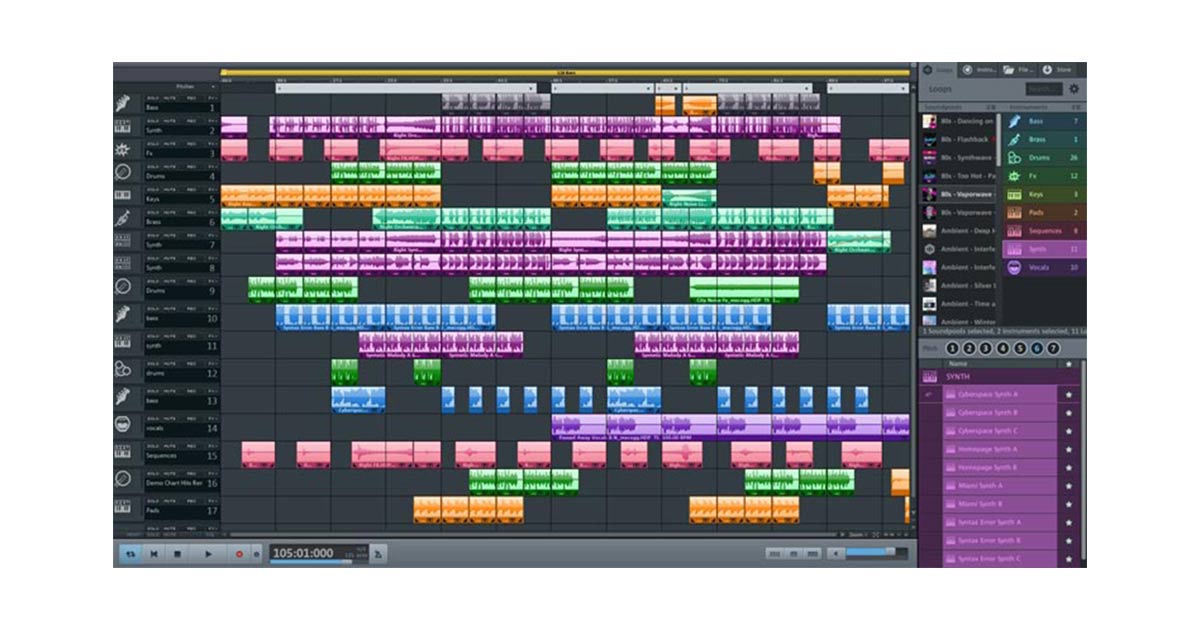The height and width of the screenshot is (630, 1200).
Task: Open the FX menu on track 9 Drums
Action: pos(211,281)
